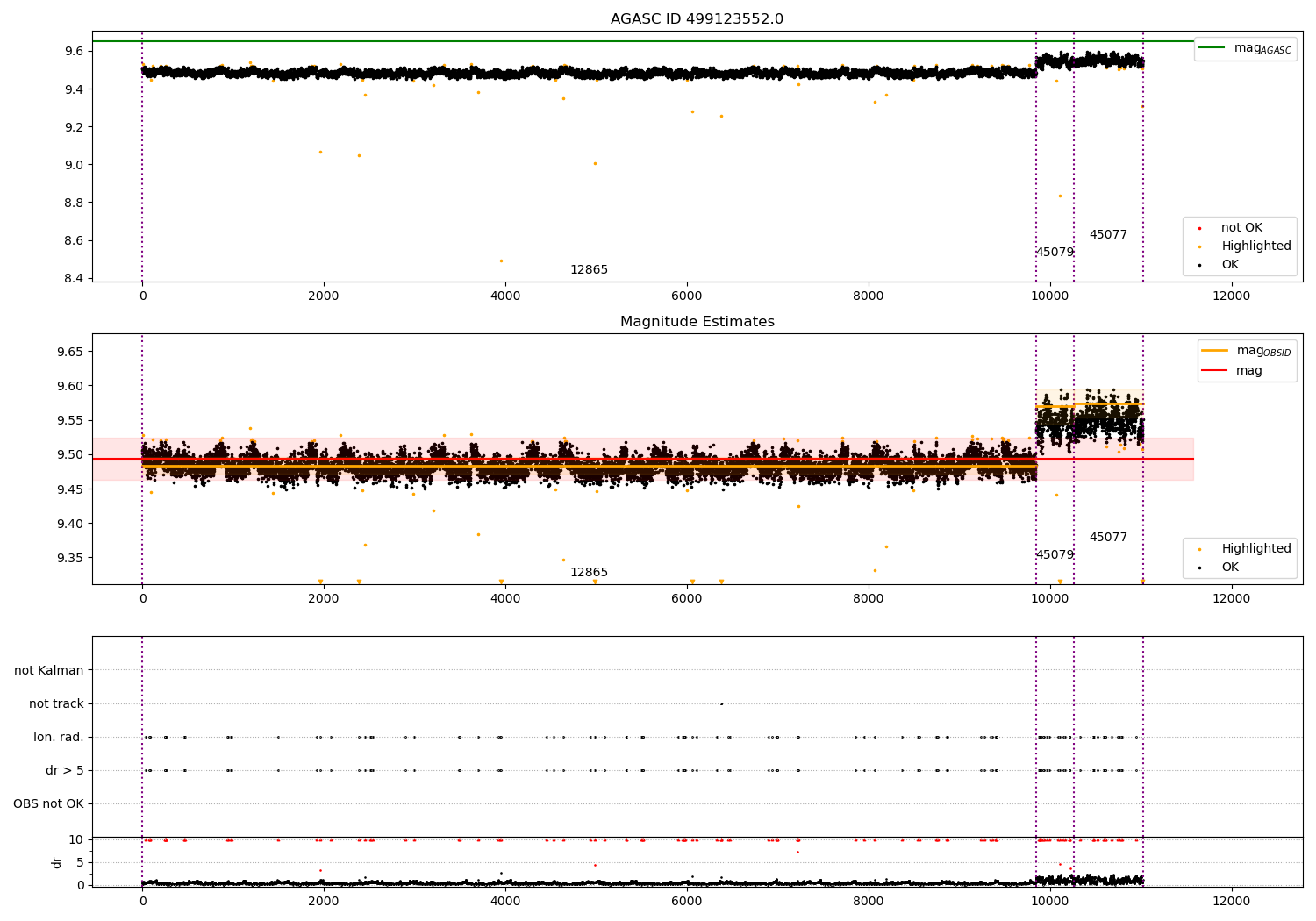
Task: Click the 9.6 y-axis tick of the top plot
Action: tap(74, 52)
